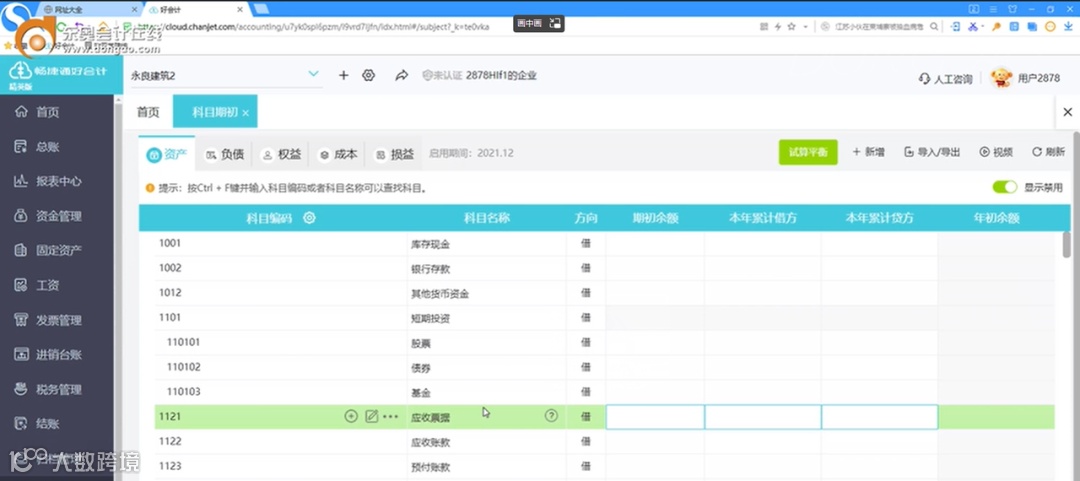Open 进销台账 in the sidebar
The image size is (1080, 481).
click(x=48, y=354)
